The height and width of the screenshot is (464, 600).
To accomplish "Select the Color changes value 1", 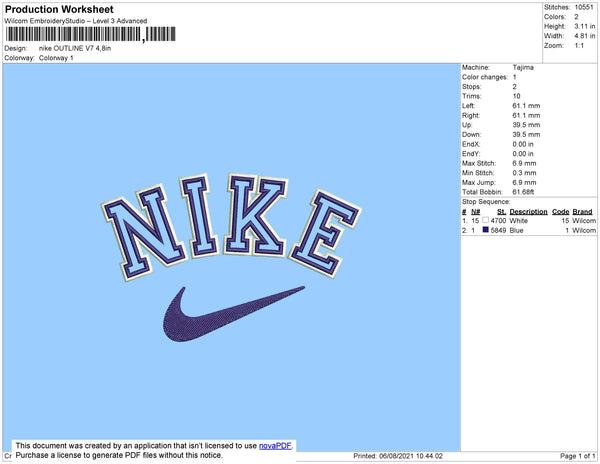I will 515,77.
